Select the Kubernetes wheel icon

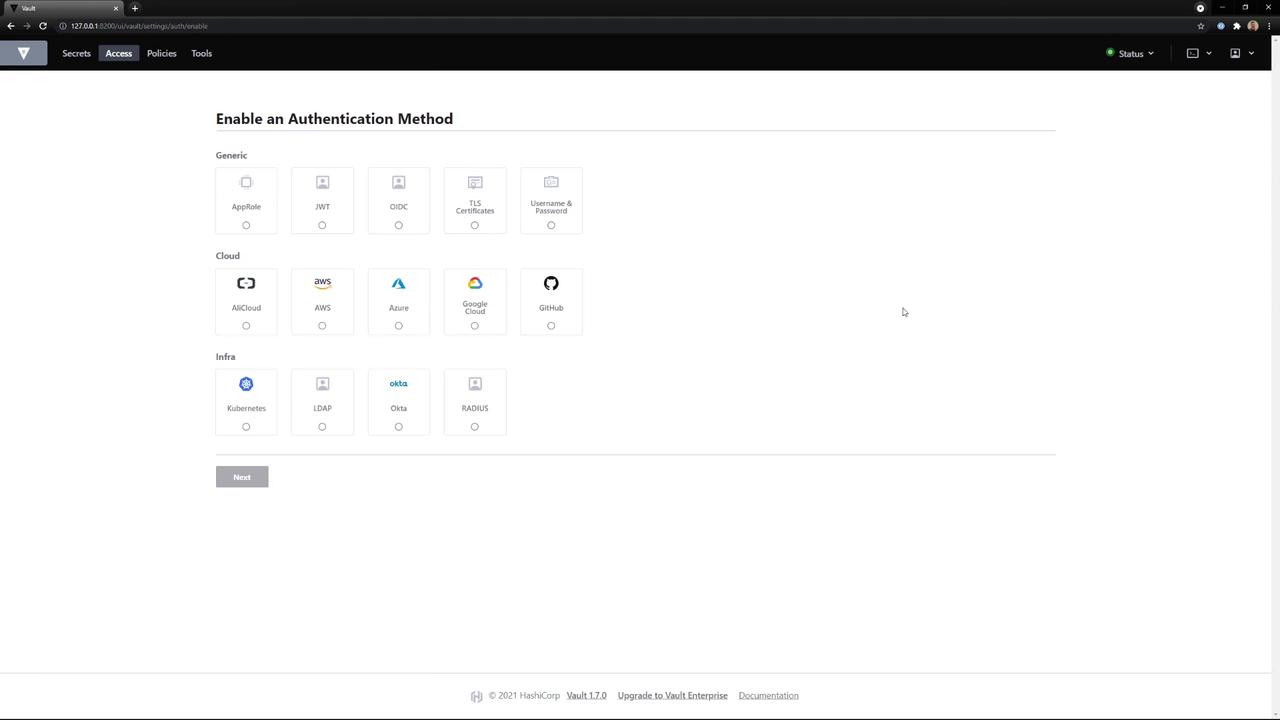tap(246, 384)
